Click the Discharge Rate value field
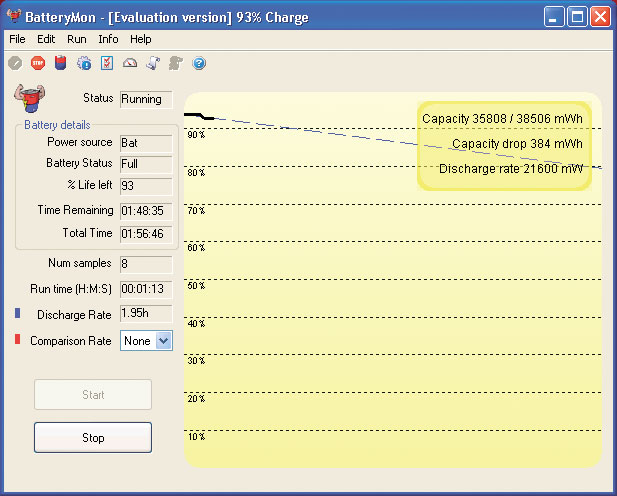 coord(146,314)
